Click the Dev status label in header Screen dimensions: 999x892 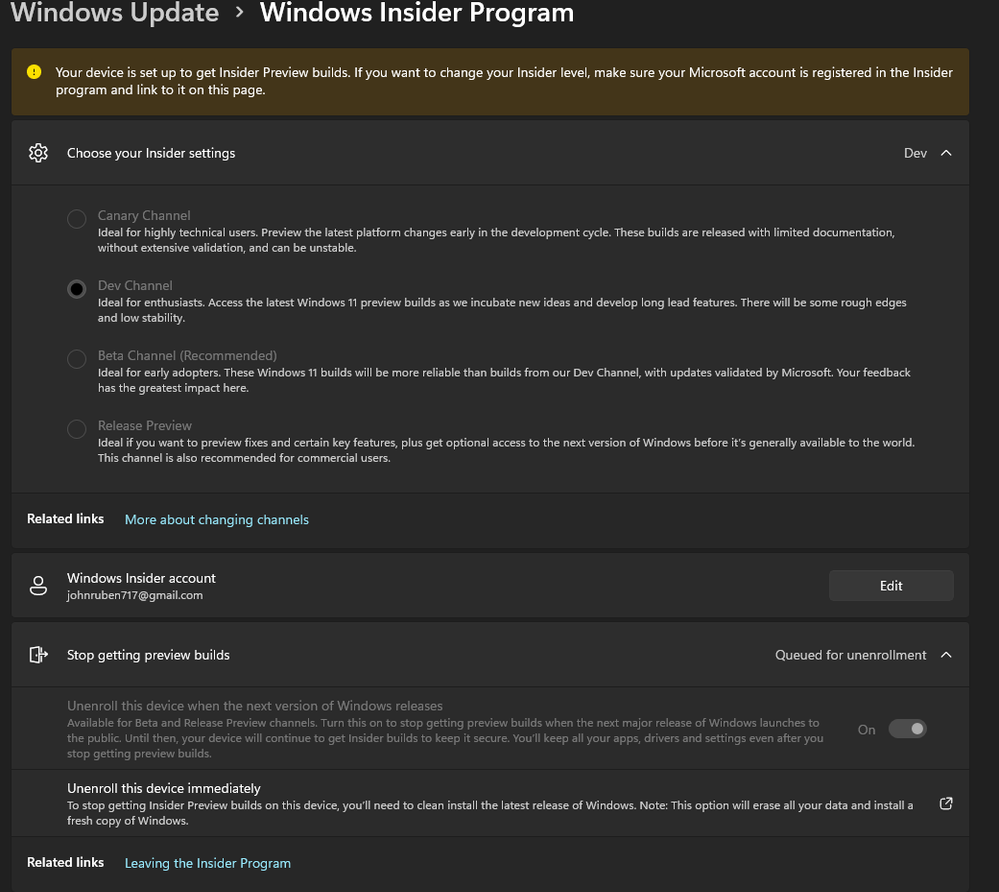click(915, 153)
